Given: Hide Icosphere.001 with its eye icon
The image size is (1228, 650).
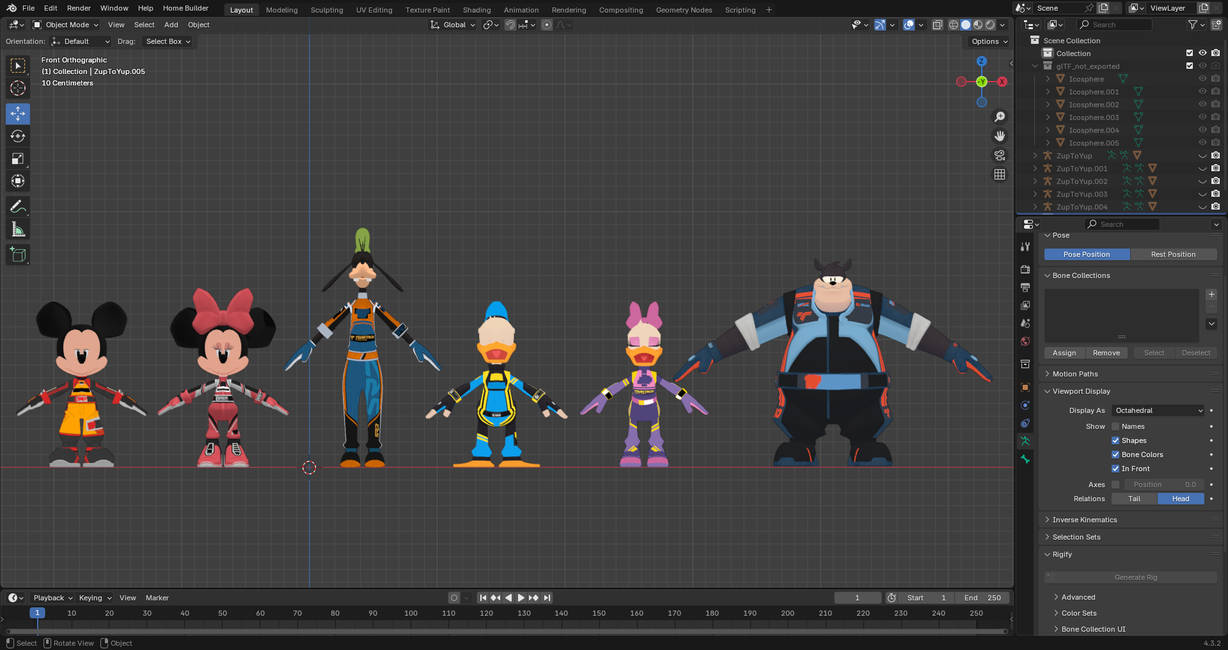Looking at the screenshot, I should pyautogui.click(x=1203, y=91).
